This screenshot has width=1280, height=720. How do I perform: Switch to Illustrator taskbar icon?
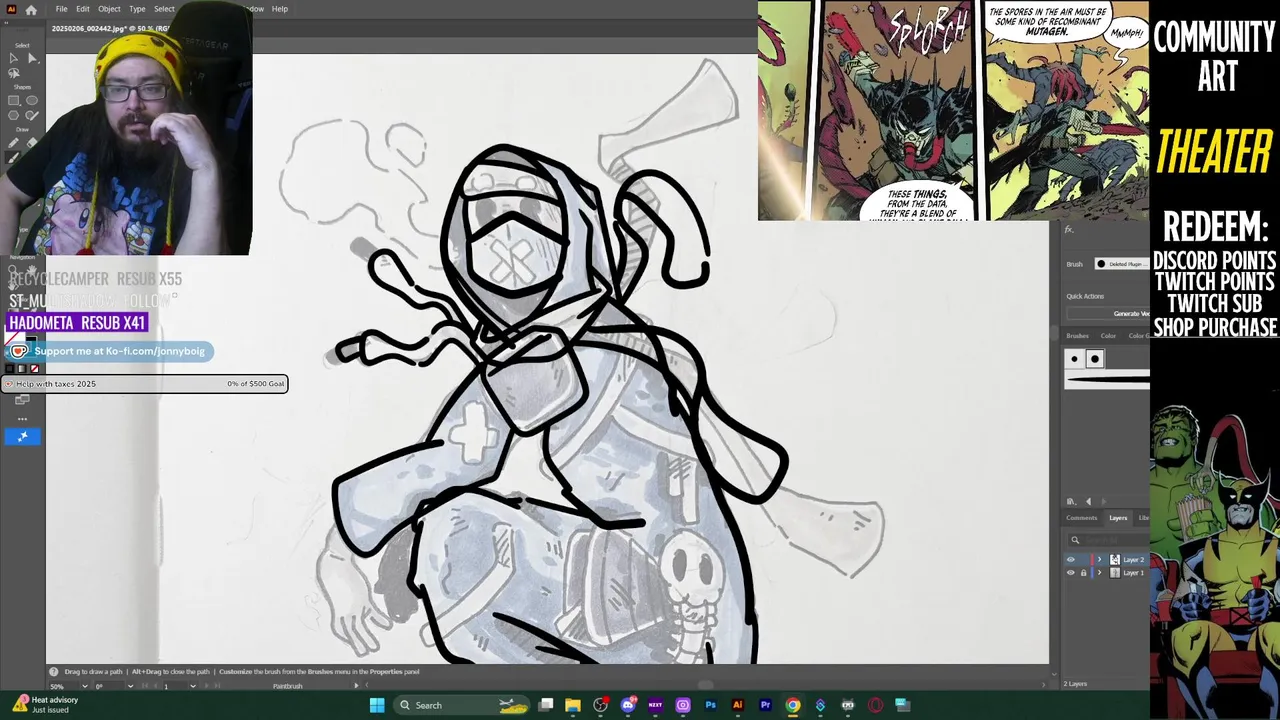738,705
